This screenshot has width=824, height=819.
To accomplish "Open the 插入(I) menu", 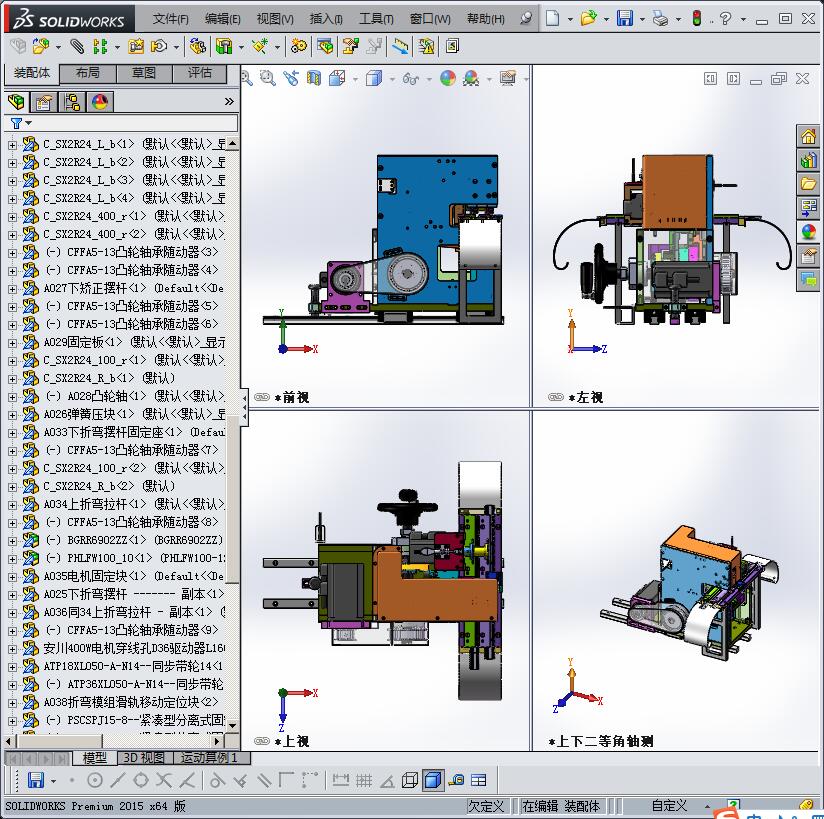I will coord(326,19).
